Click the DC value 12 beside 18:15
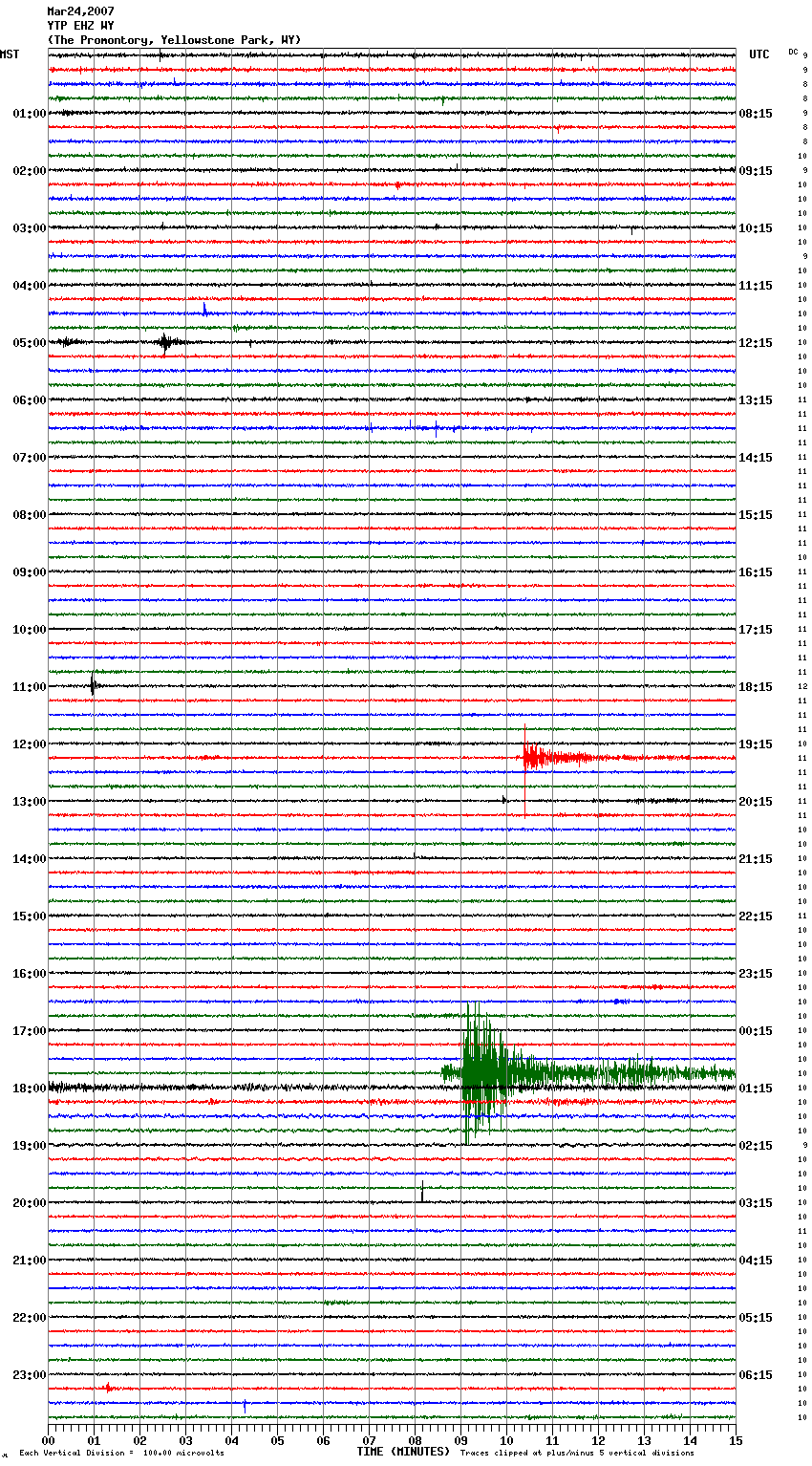This screenshot has height=1466, width=812. (802, 687)
